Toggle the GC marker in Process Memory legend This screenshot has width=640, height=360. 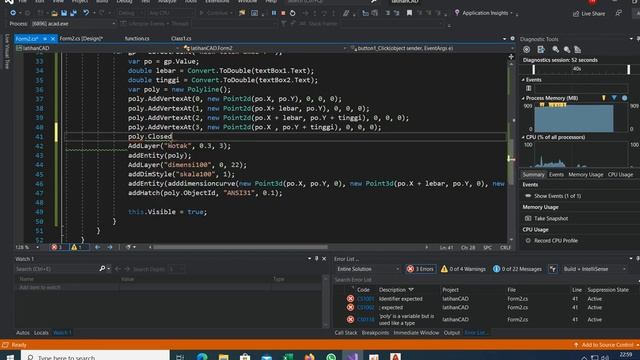(x=603, y=98)
